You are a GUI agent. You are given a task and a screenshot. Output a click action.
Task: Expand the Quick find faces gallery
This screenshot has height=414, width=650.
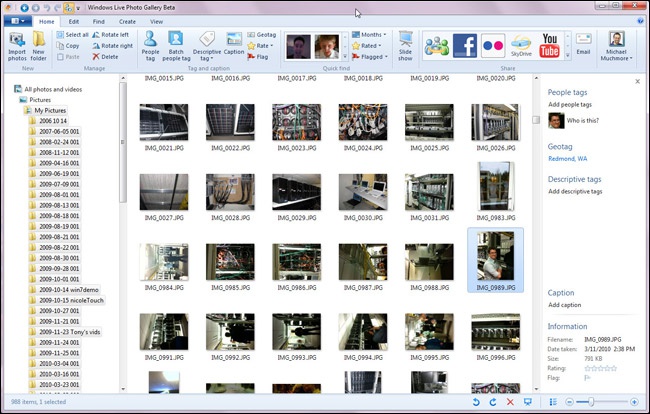[345, 56]
